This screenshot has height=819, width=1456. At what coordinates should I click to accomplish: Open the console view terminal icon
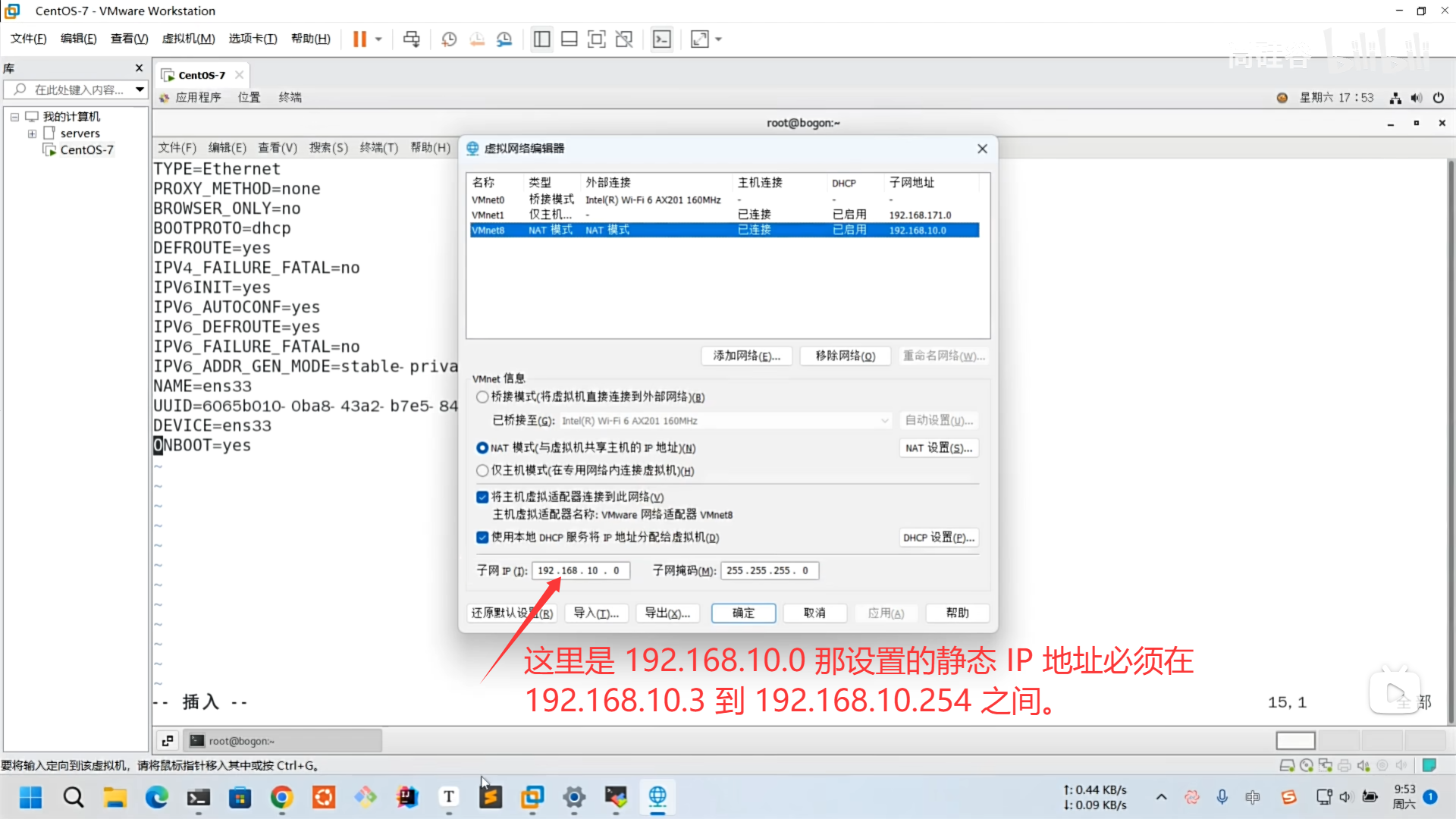point(662,39)
